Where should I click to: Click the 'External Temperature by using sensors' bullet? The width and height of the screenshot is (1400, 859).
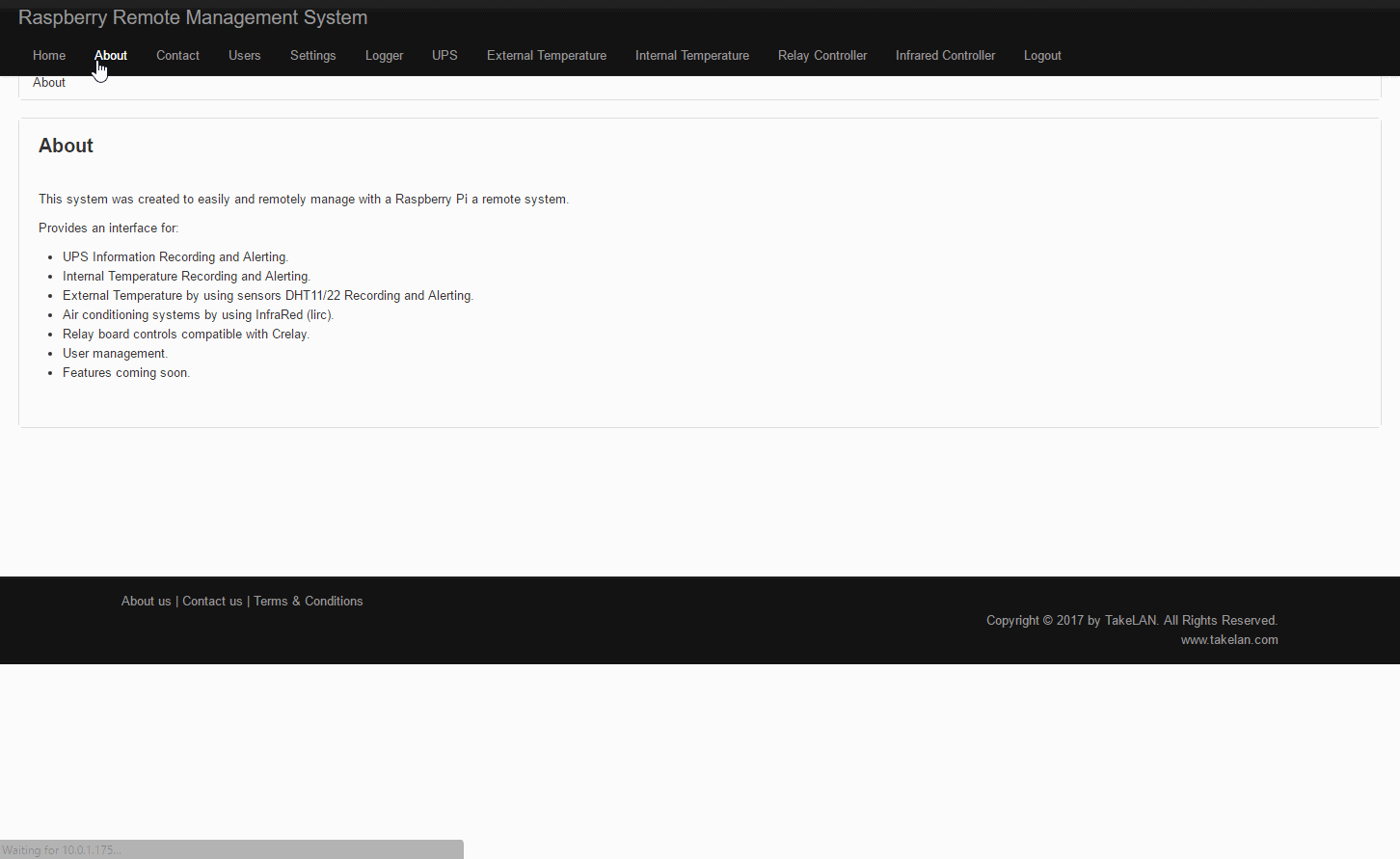pos(268,295)
